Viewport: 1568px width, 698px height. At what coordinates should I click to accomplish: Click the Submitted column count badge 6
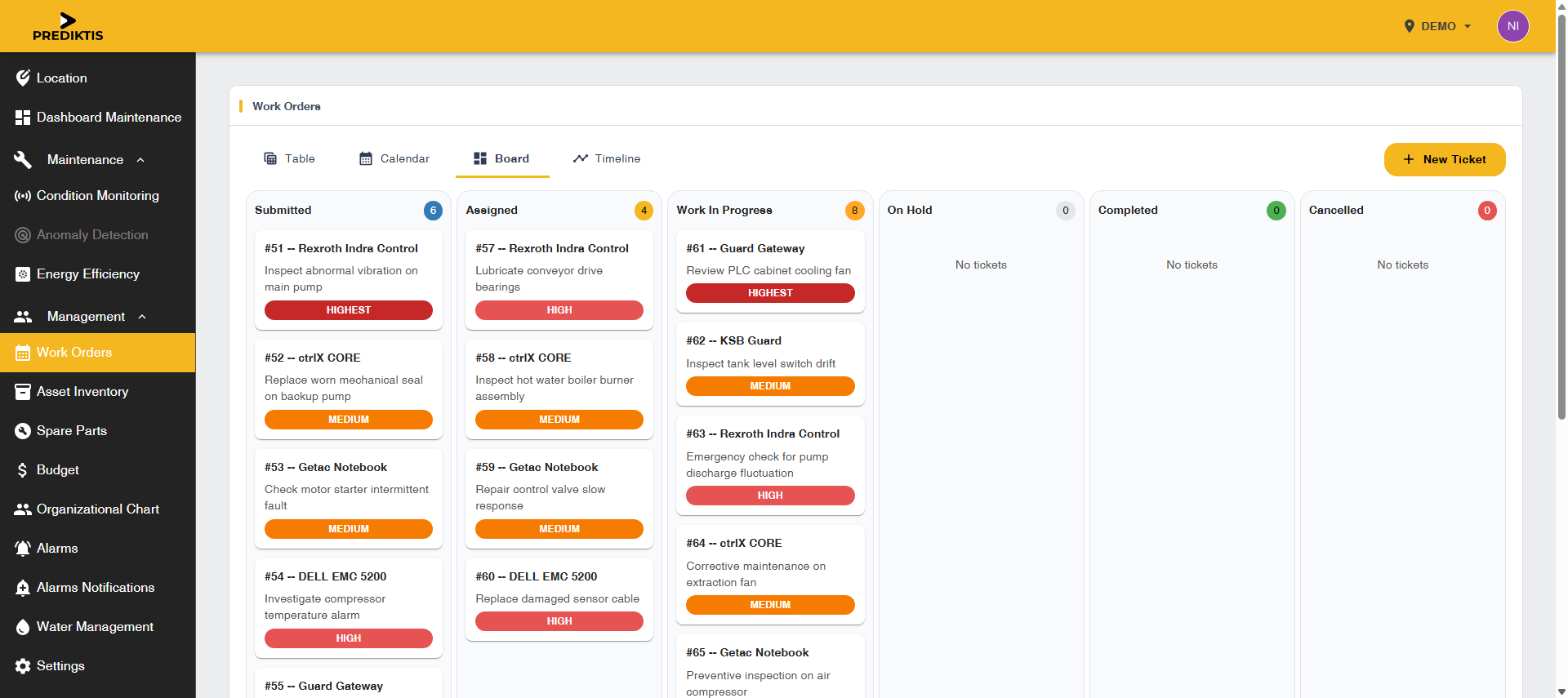point(433,211)
